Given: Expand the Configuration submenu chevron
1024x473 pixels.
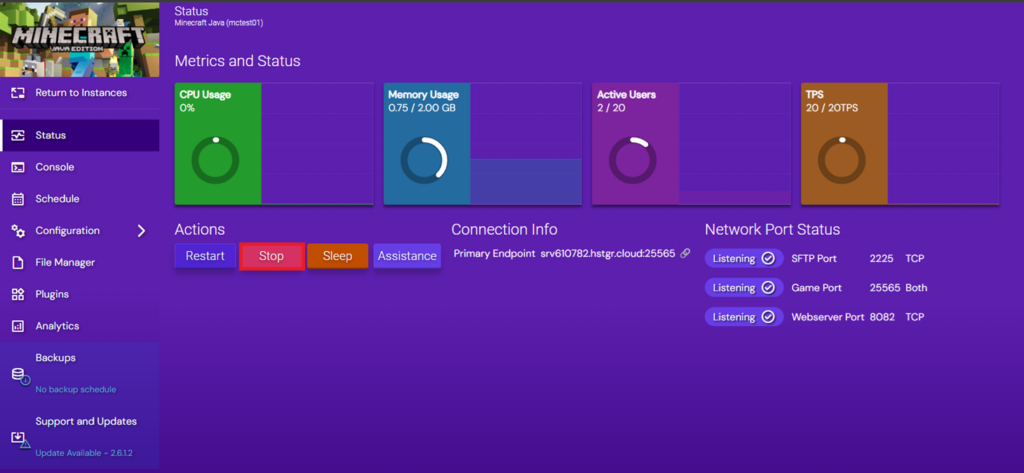Looking at the screenshot, I should [141, 231].
